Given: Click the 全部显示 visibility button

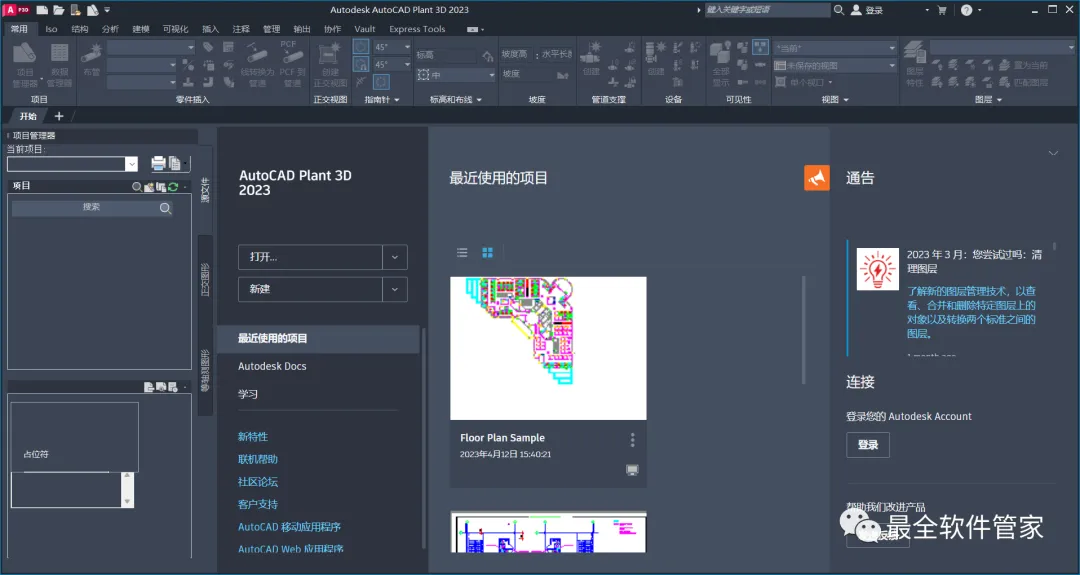Looking at the screenshot, I should (x=720, y=65).
